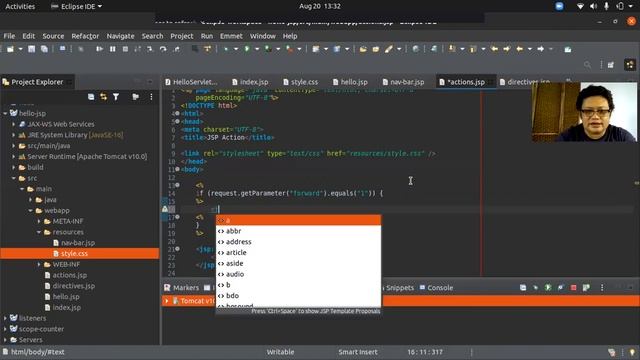Open Project Explorer view menu (three dots)
The height and width of the screenshot is (360, 640).
tap(151, 97)
